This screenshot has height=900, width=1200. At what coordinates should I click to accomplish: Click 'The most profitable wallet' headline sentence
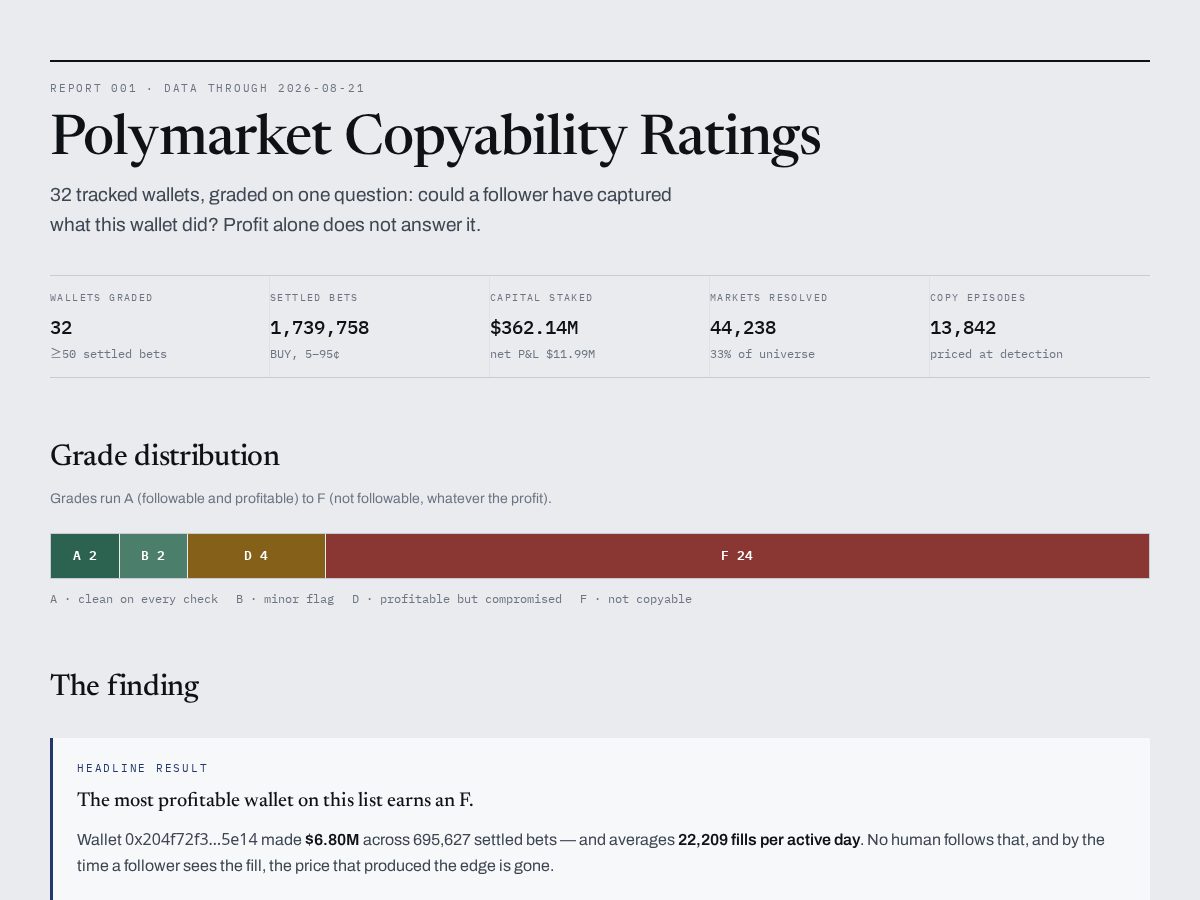[275, 800]
